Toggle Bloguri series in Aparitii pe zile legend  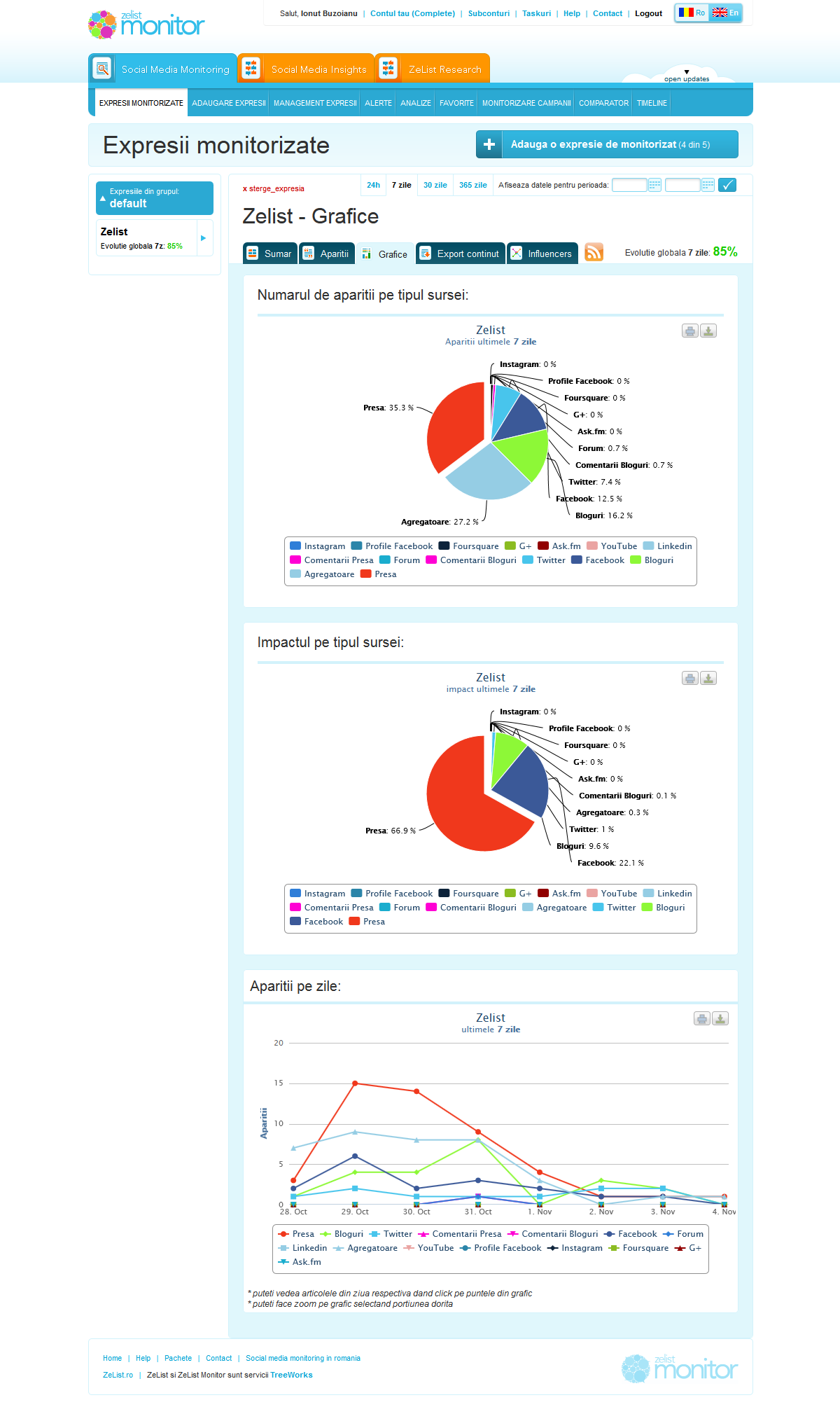point(342,1234)
